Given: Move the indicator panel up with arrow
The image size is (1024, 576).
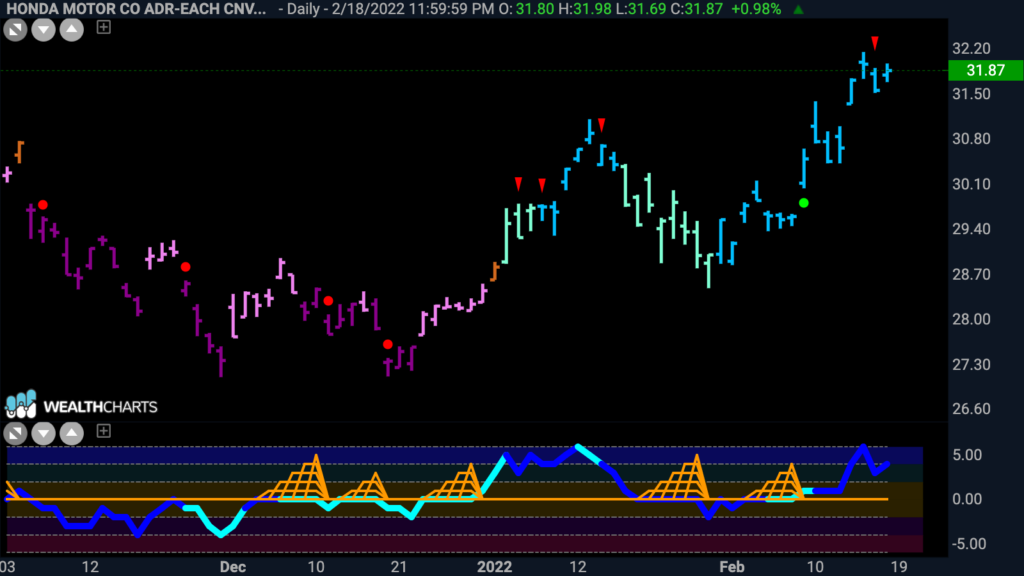Looking at the screenshot, I should [x=72, y=433].
